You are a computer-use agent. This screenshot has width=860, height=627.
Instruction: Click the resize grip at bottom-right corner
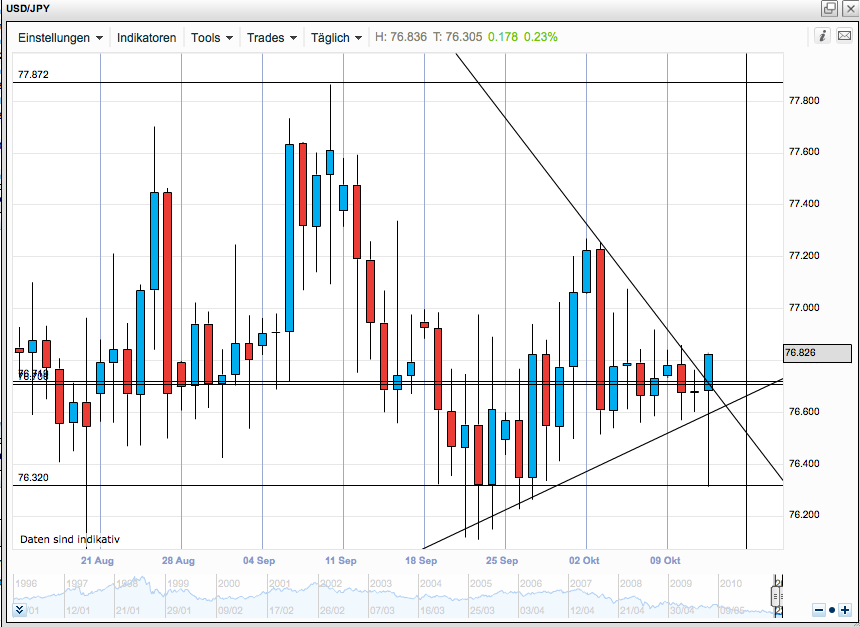(856, 623)
